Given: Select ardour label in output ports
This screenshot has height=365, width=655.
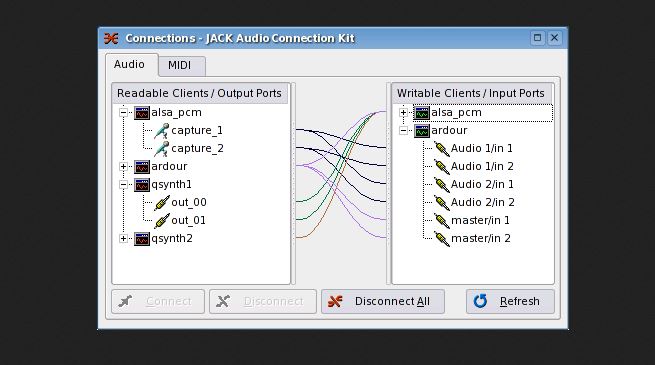Looking at the screenshot, I should click(169, 167).
